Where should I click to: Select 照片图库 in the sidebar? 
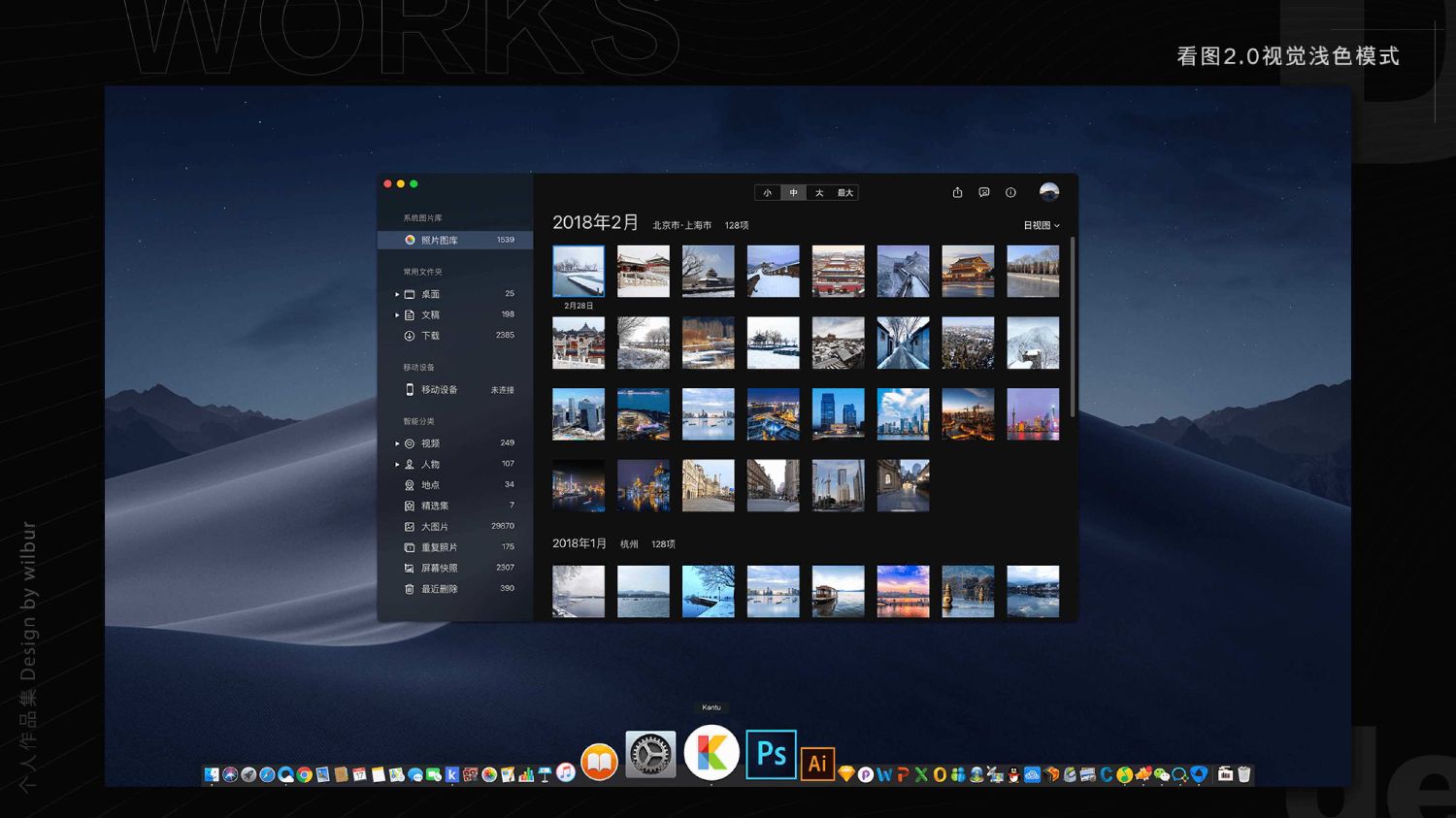tap(439, 240)
